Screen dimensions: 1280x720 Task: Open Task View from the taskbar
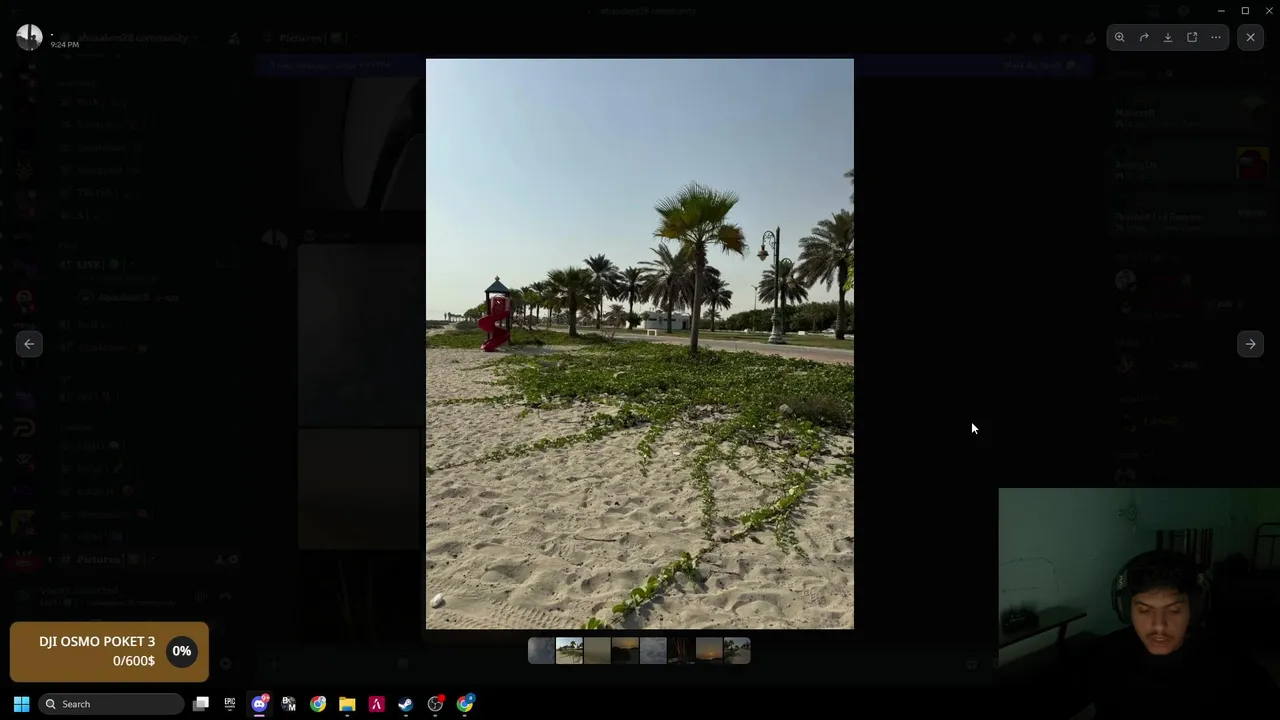(201, 704)
